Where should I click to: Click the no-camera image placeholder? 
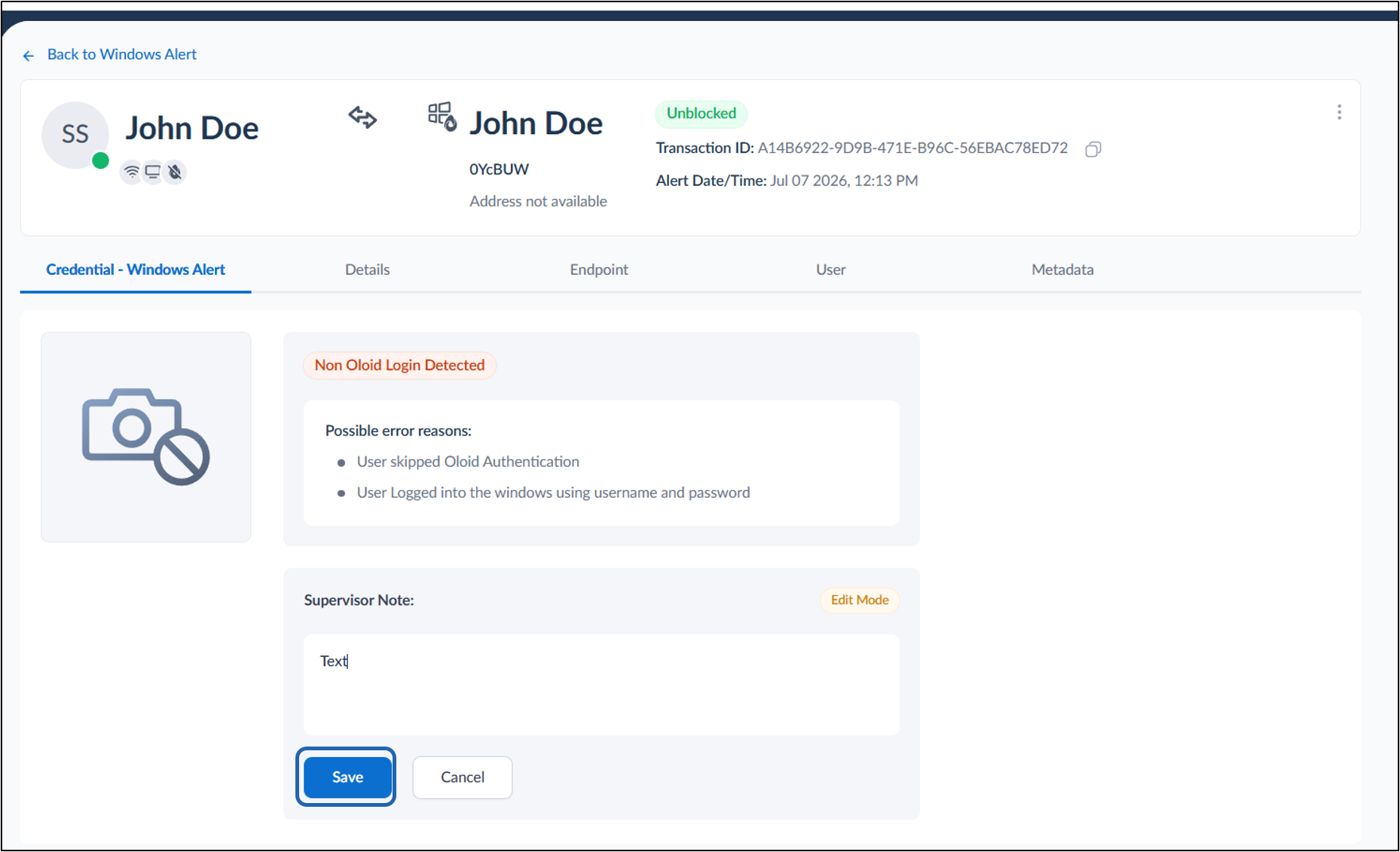tap(146, 437)
